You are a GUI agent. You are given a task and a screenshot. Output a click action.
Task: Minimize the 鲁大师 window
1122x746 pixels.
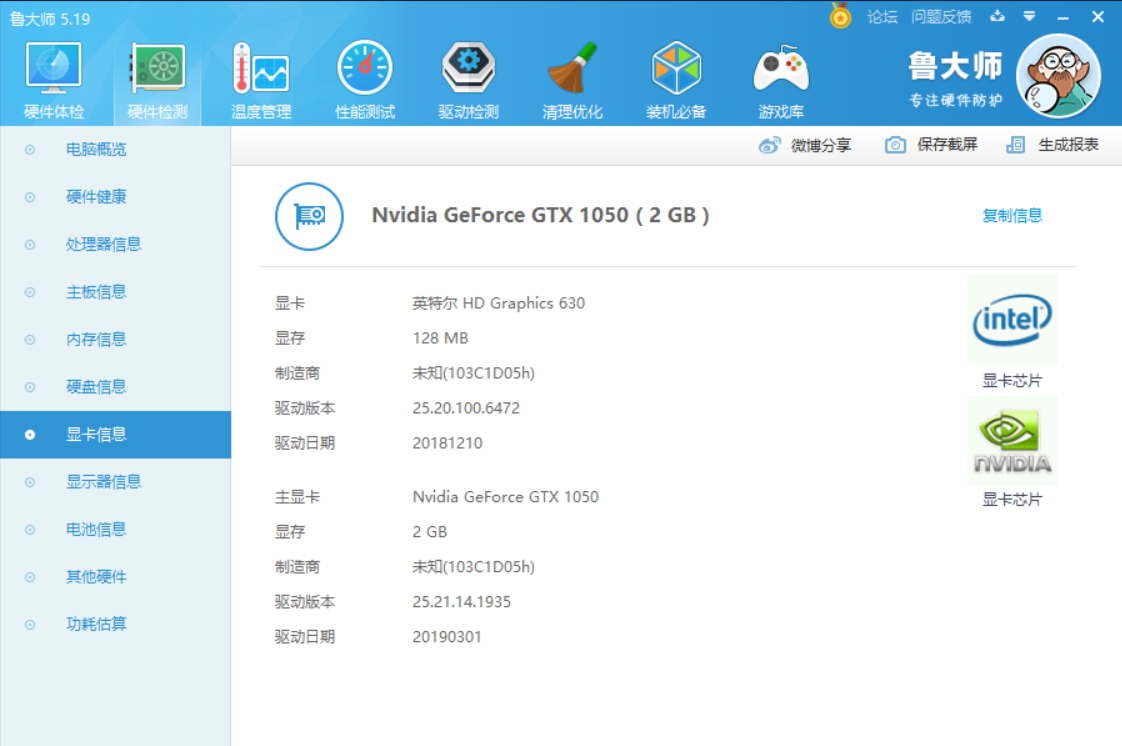tap(1063, 17)
